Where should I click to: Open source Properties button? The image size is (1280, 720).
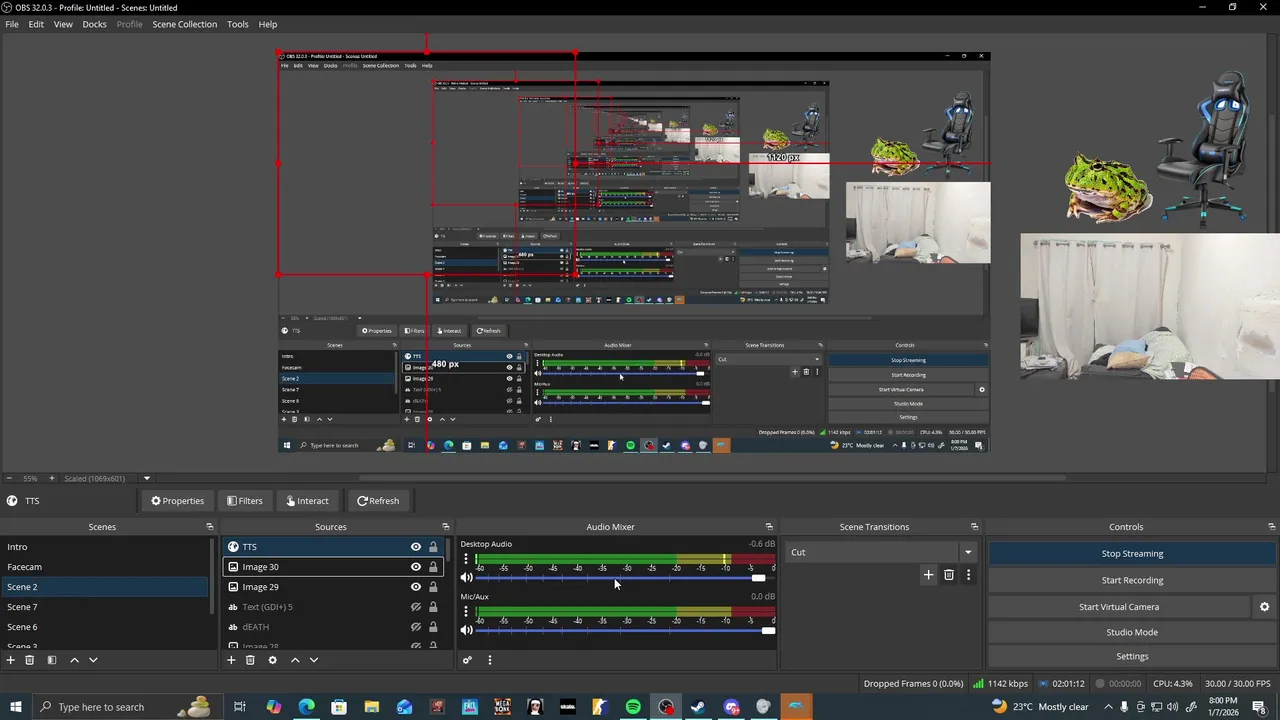click(x=177, y=501)
